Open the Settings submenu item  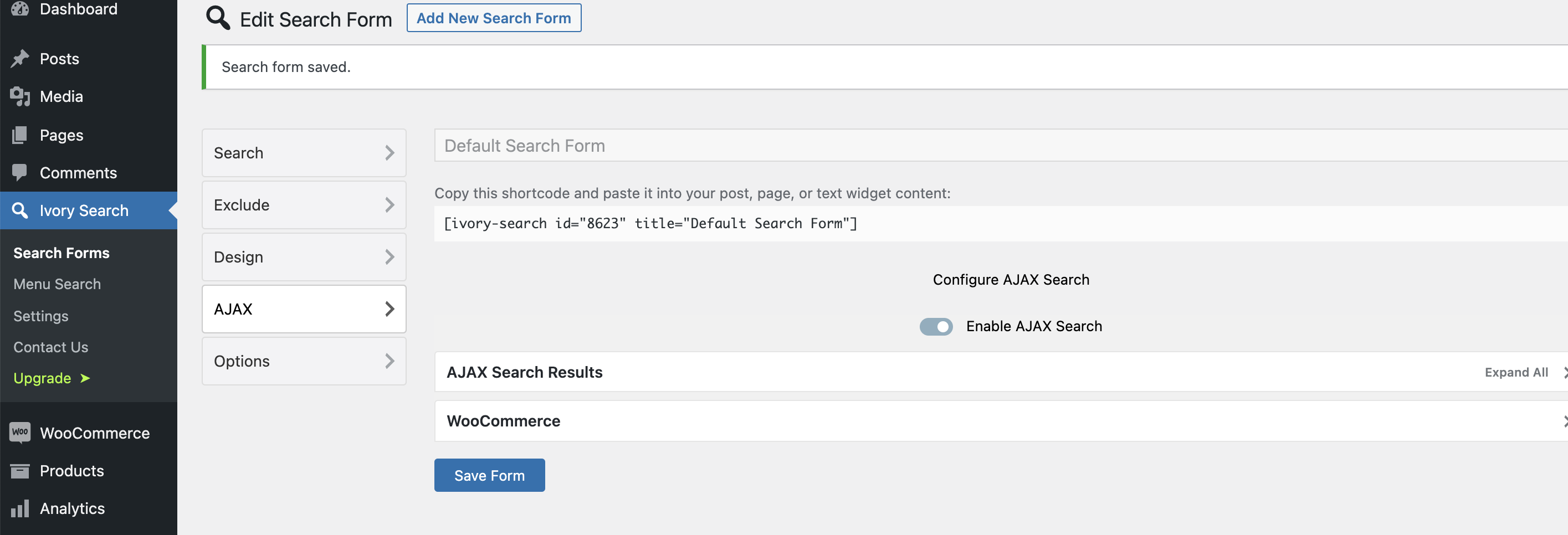pyautogui.click(x=41, y=316)
